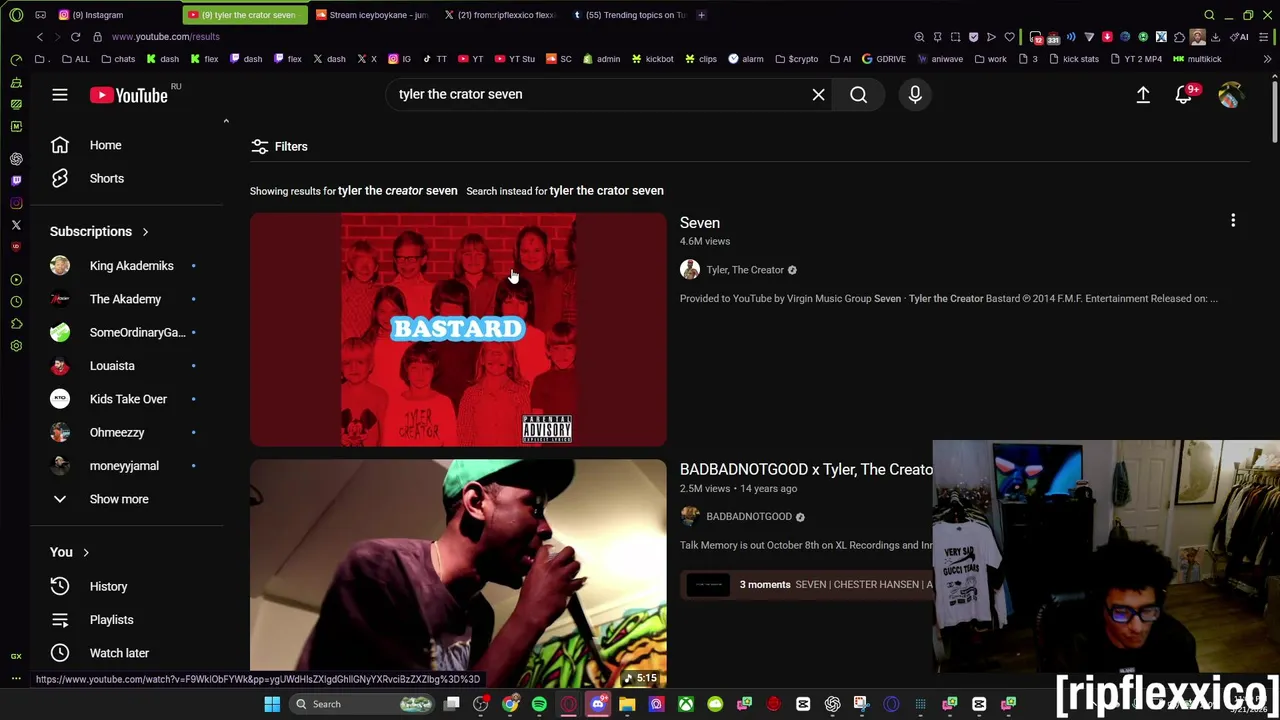The image size is (1280, 720).
Task: Open more options for Seven video
Action: (x=1233, y=221)
